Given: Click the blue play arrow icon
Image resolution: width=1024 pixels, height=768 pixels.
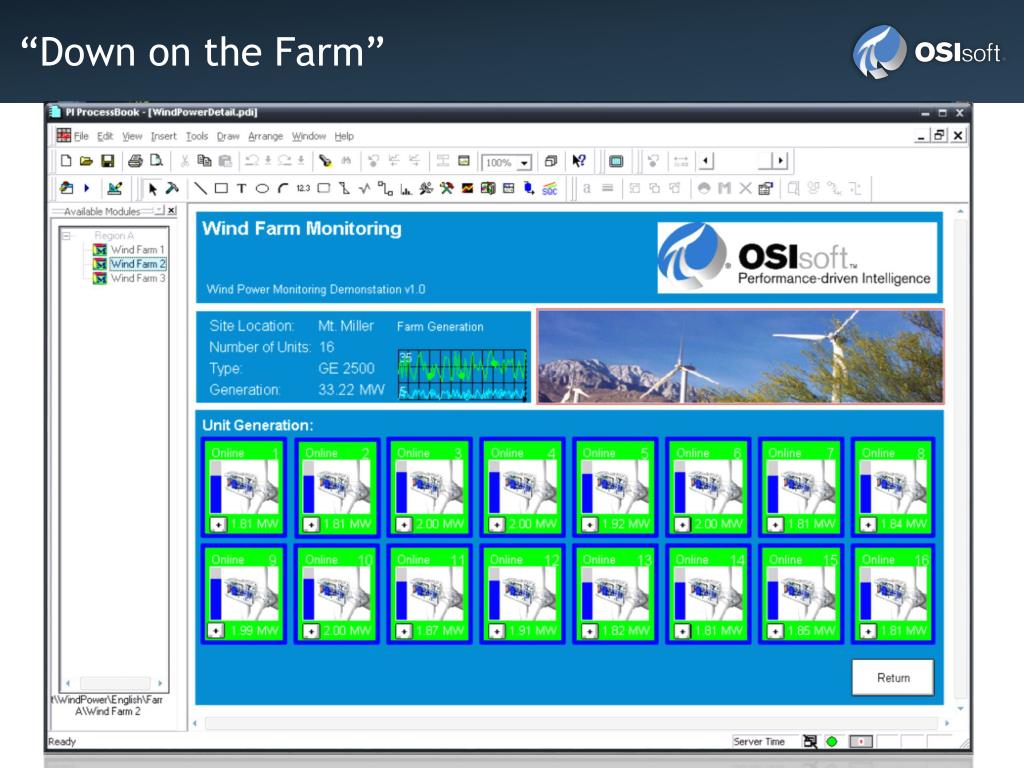Looking at the screenshot, I should [x=86, y=189].
